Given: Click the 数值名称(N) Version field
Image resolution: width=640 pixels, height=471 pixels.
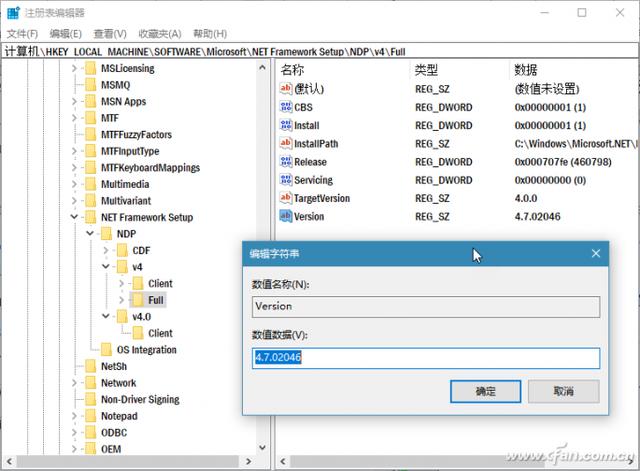Looking at the screenshot, I should click(426, 307).
